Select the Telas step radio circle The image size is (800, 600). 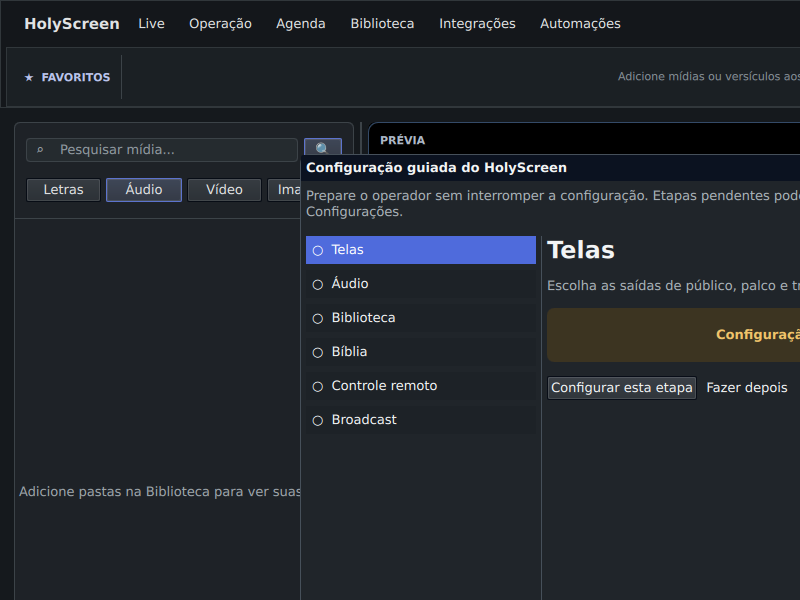(x=318, y=251)
